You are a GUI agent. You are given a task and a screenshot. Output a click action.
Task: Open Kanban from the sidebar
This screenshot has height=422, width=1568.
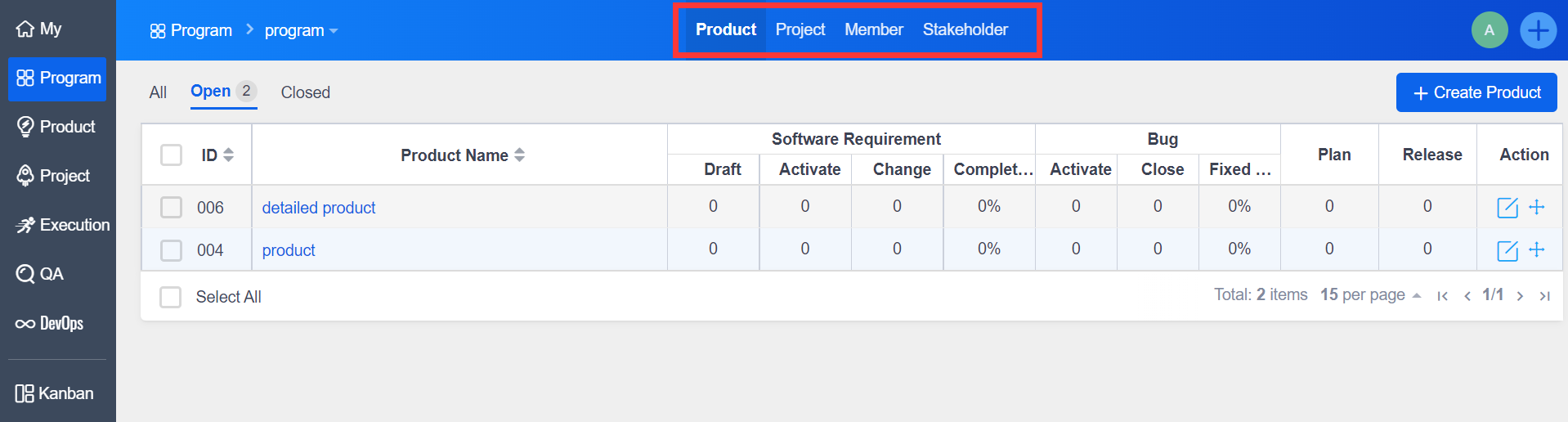point(57,393)
